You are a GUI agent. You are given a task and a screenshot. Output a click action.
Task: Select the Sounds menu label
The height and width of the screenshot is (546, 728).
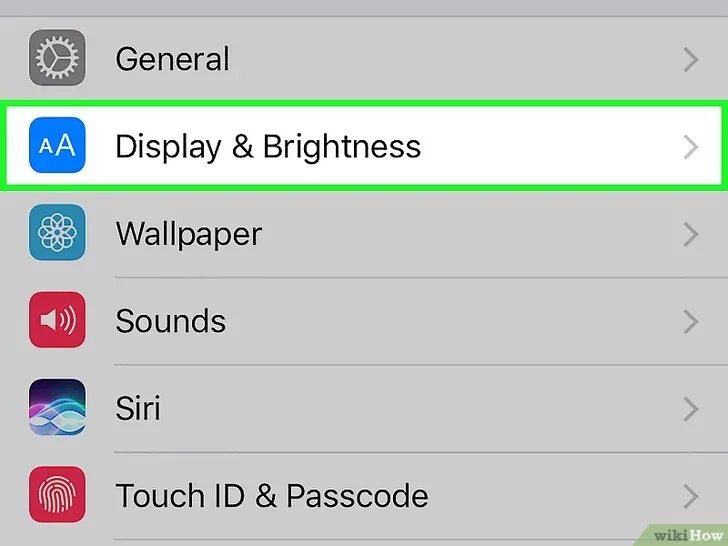pyautogui.click(x=170, y=321)
